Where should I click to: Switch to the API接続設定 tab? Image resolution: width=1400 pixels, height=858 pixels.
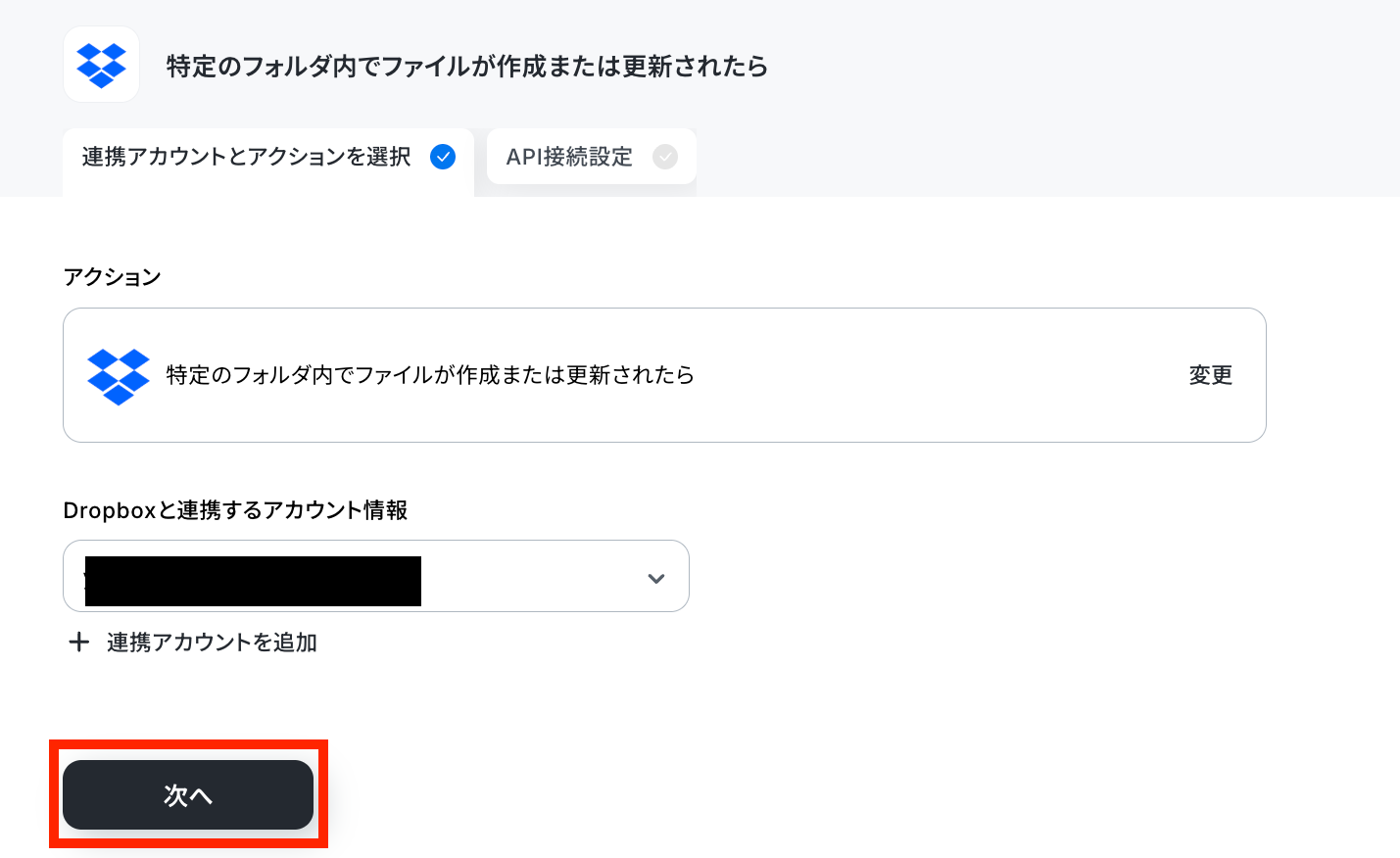tap(592, 157)
